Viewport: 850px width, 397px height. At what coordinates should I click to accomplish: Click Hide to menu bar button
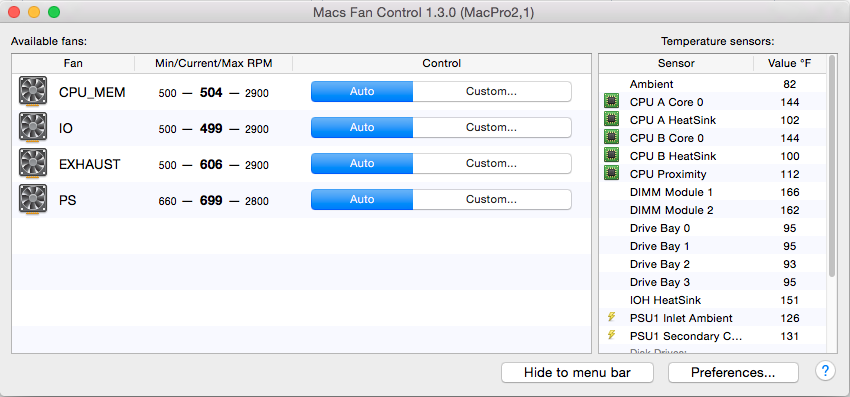point(577,373)
